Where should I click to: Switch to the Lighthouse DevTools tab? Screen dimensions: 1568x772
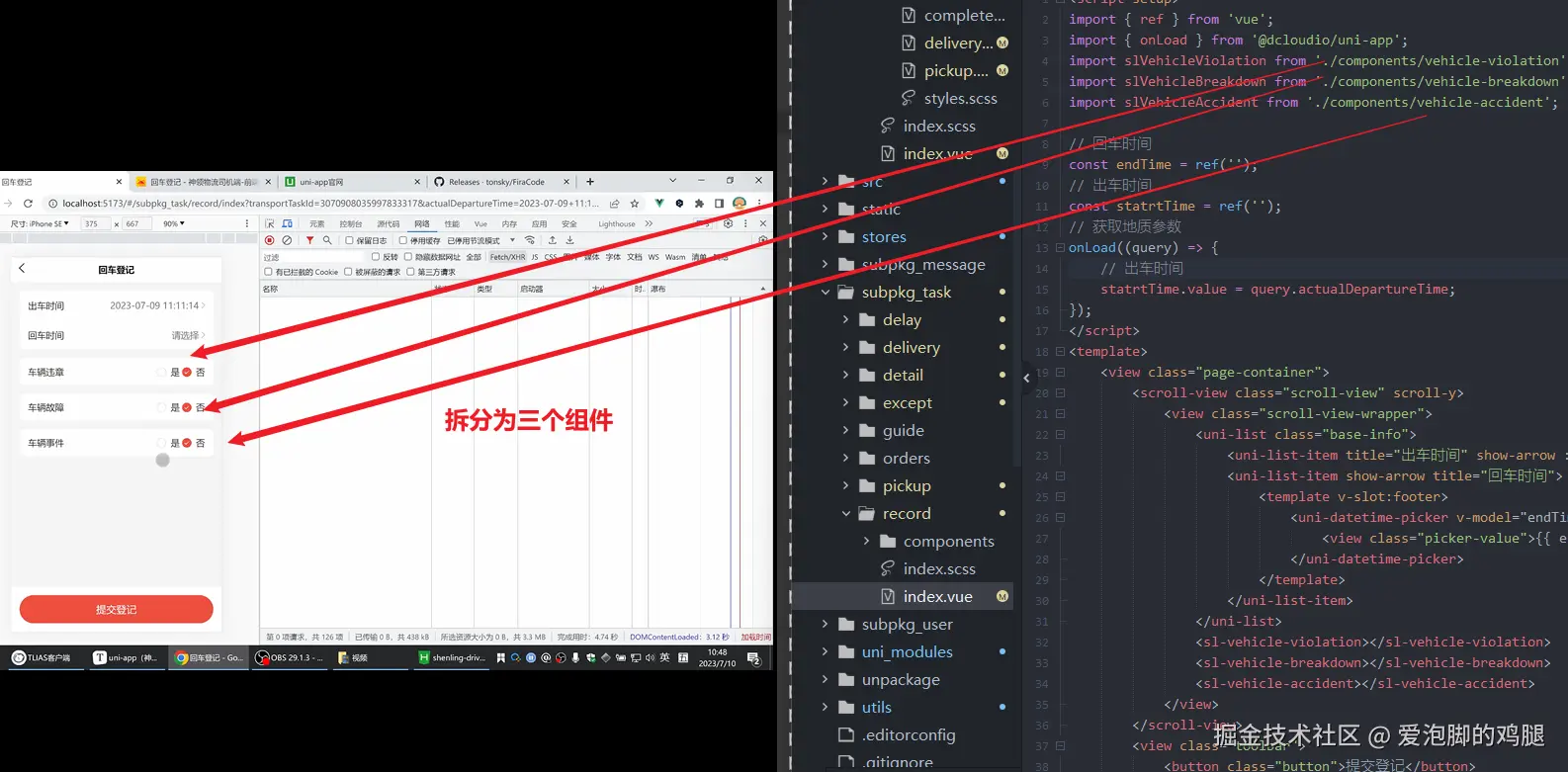[617, 224]
